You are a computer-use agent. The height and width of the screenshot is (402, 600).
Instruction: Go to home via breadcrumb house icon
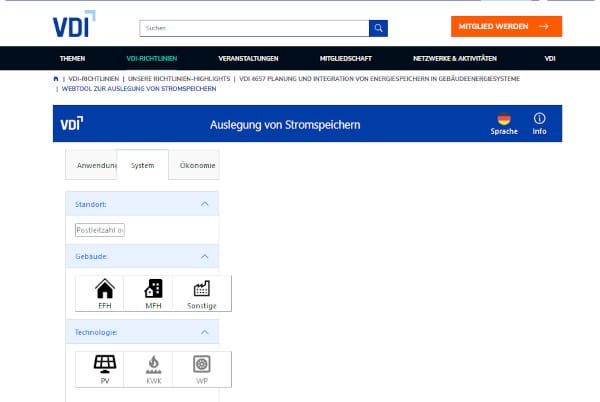click(55, 77)
